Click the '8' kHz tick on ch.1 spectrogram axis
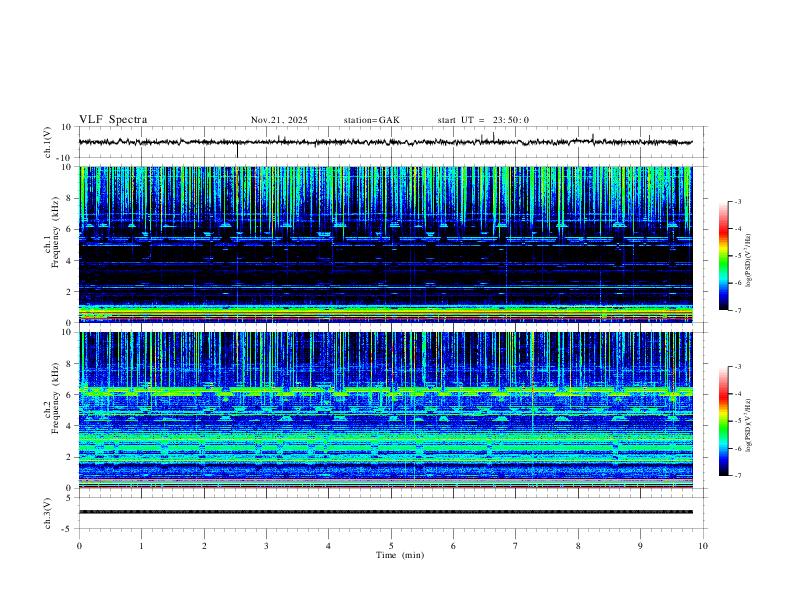The image size is (792, 612). click(x=70, y=198)
